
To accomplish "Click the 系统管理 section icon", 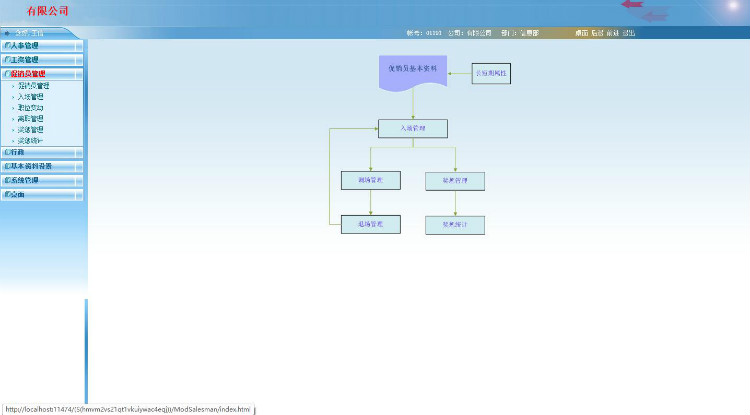I will (x=7, y=180).
